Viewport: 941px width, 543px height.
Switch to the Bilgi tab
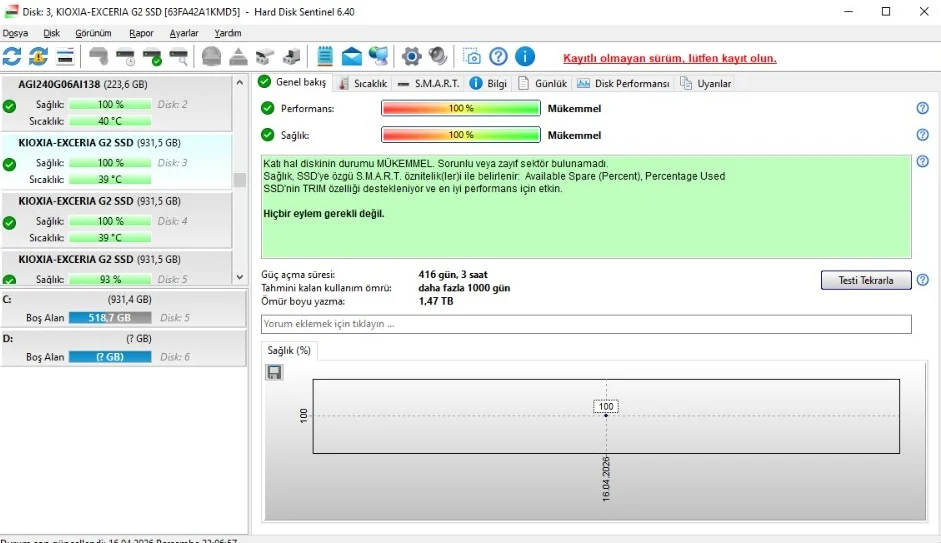click(x=488, y=83)
